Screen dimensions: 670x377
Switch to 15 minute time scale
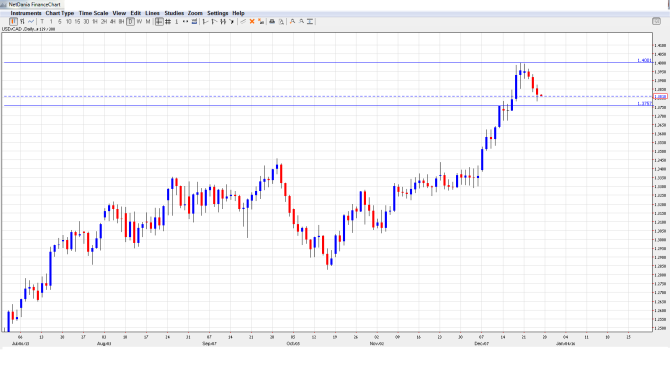click(77, 21)
